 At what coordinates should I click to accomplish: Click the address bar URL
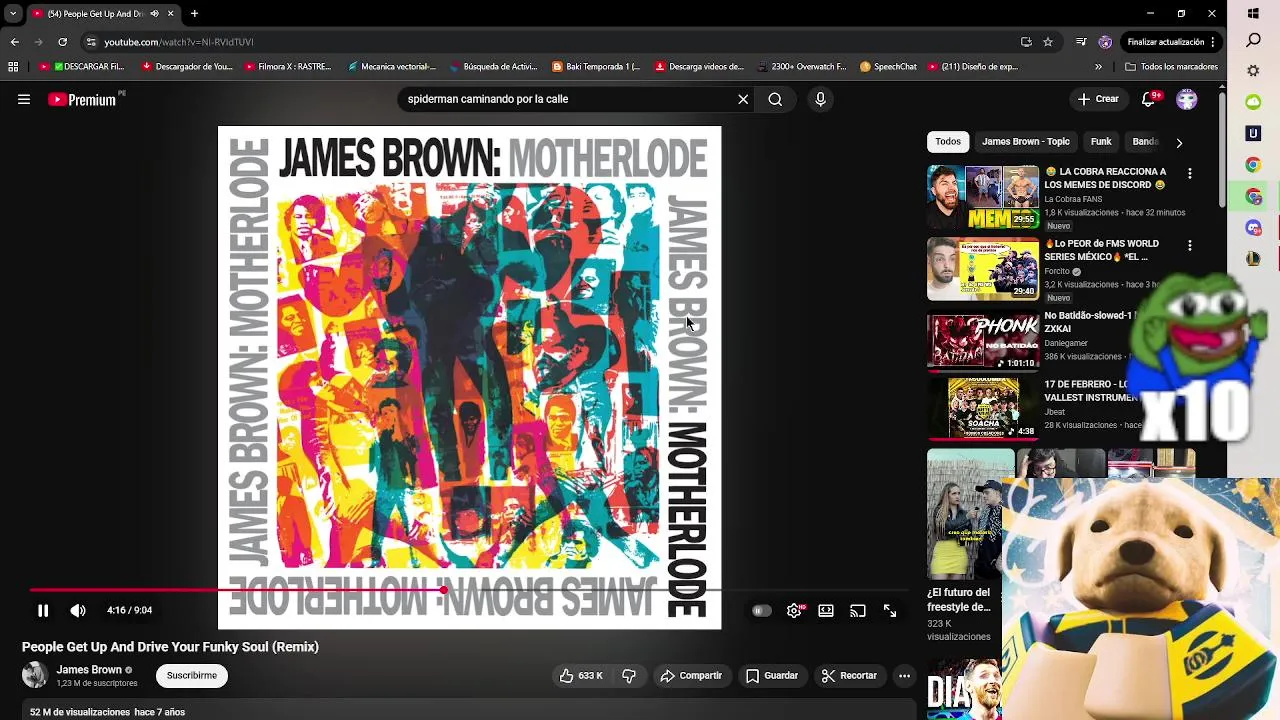click(x=179, y=42)
